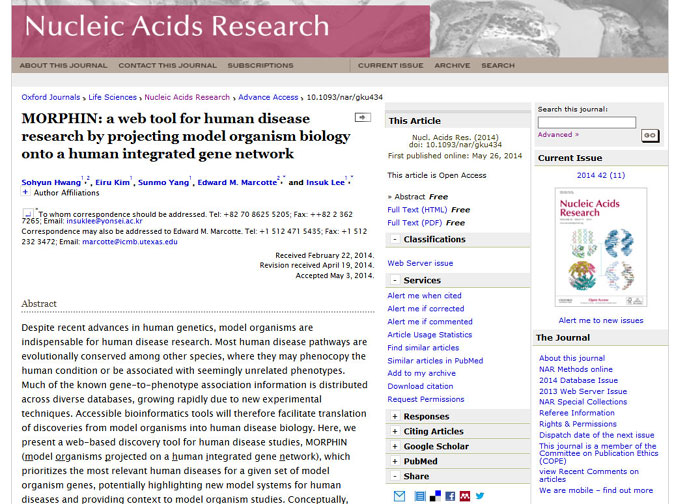700x504 pixels.
Task: Expand the Google Scholar section
Action: coord(395,446)
